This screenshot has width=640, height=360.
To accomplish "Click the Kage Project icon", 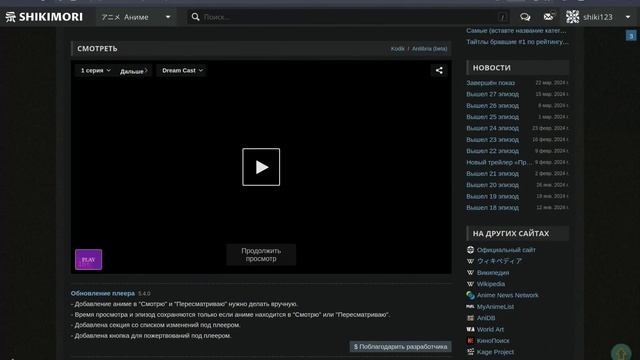I will 470,352.
